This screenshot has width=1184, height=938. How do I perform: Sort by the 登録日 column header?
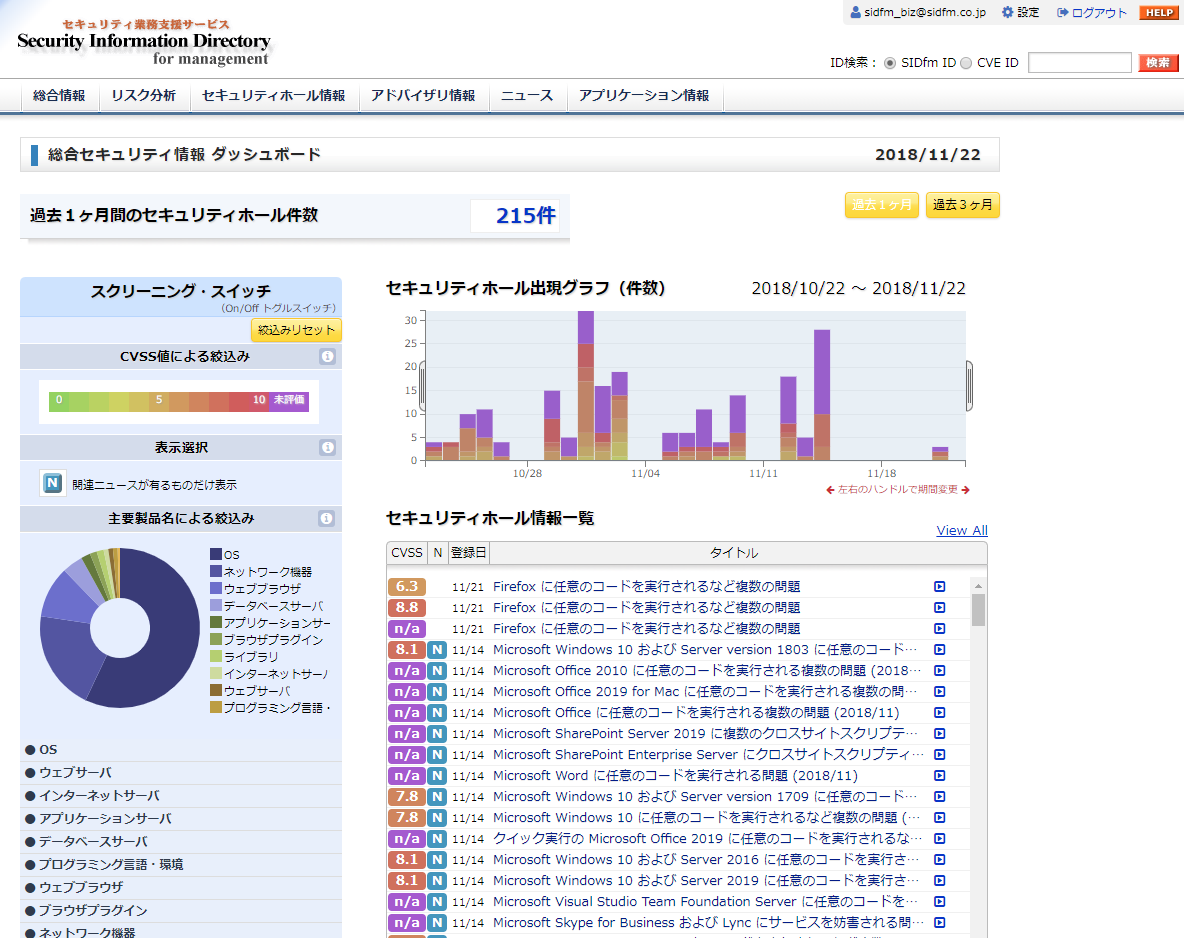(x=469, y=553)
